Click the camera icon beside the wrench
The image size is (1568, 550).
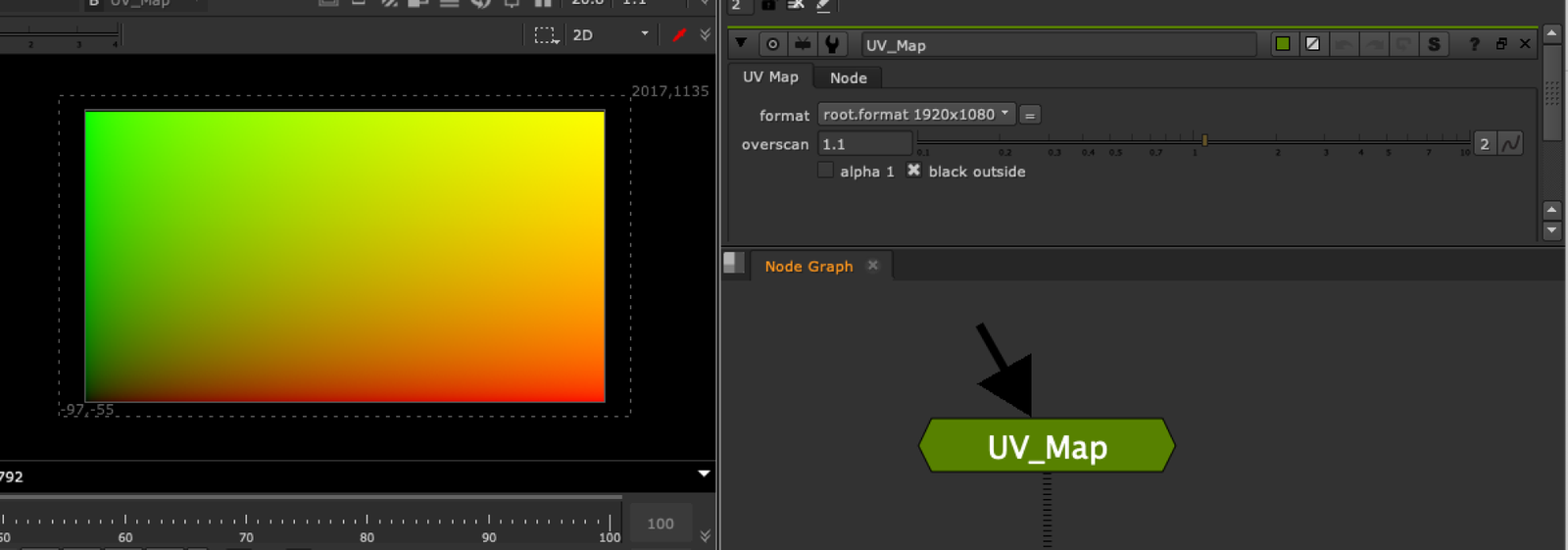[803, 44]
